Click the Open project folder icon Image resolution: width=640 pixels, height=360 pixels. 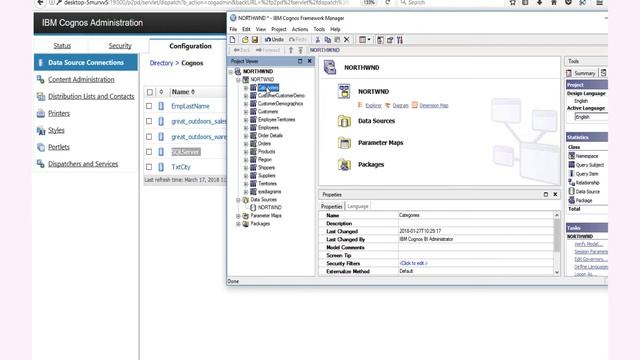[x=245, y=40]
